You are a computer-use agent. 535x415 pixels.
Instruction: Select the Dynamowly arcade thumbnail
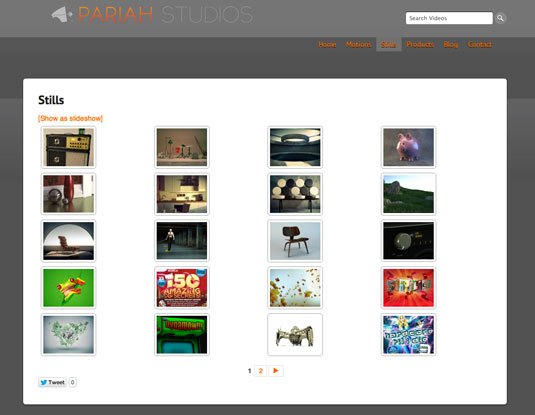[182, 334]
